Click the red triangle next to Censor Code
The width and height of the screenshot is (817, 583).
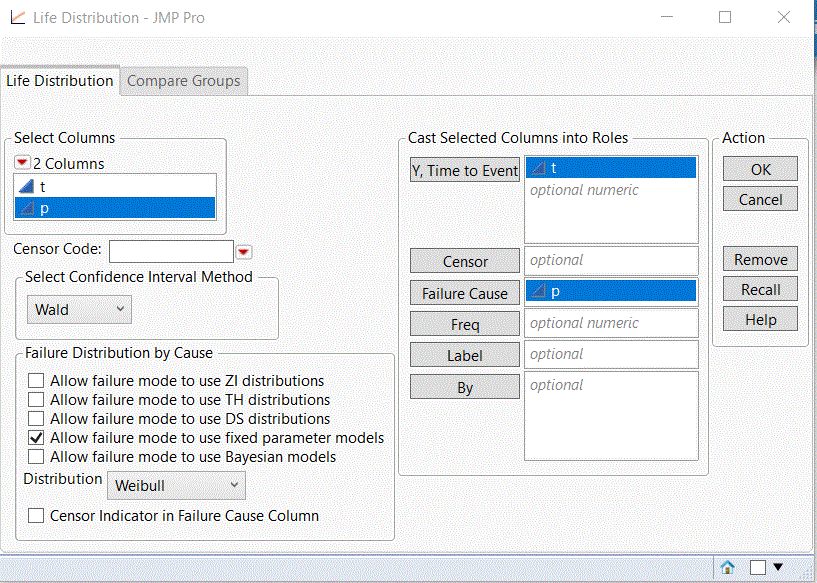pyautogui.click(x=243, y=251)
